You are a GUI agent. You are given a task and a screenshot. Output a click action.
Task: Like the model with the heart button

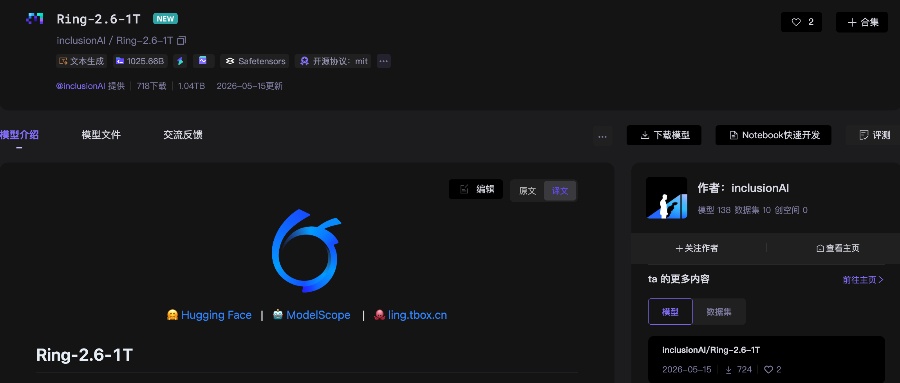click(x=801, y=22)
